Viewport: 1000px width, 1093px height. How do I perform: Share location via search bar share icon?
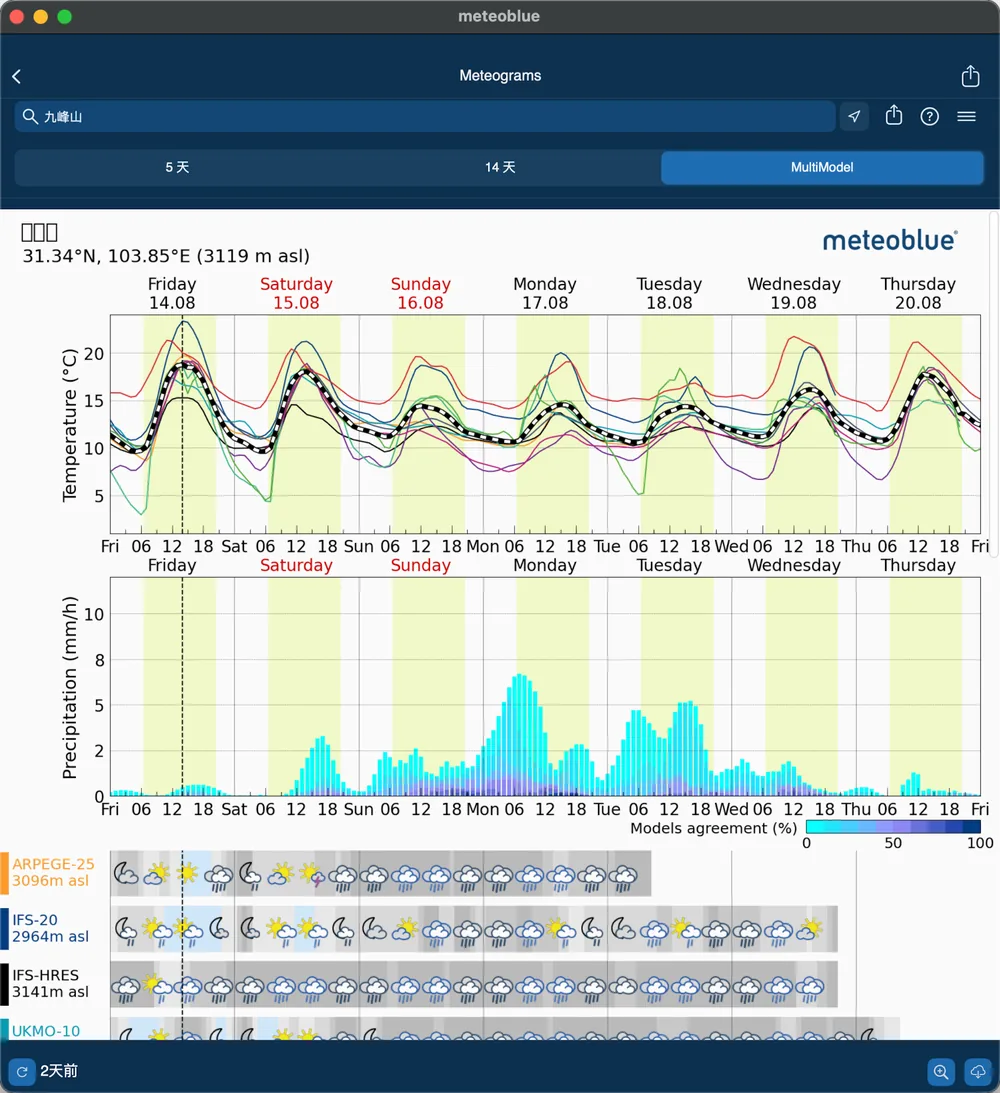point(893,115)
